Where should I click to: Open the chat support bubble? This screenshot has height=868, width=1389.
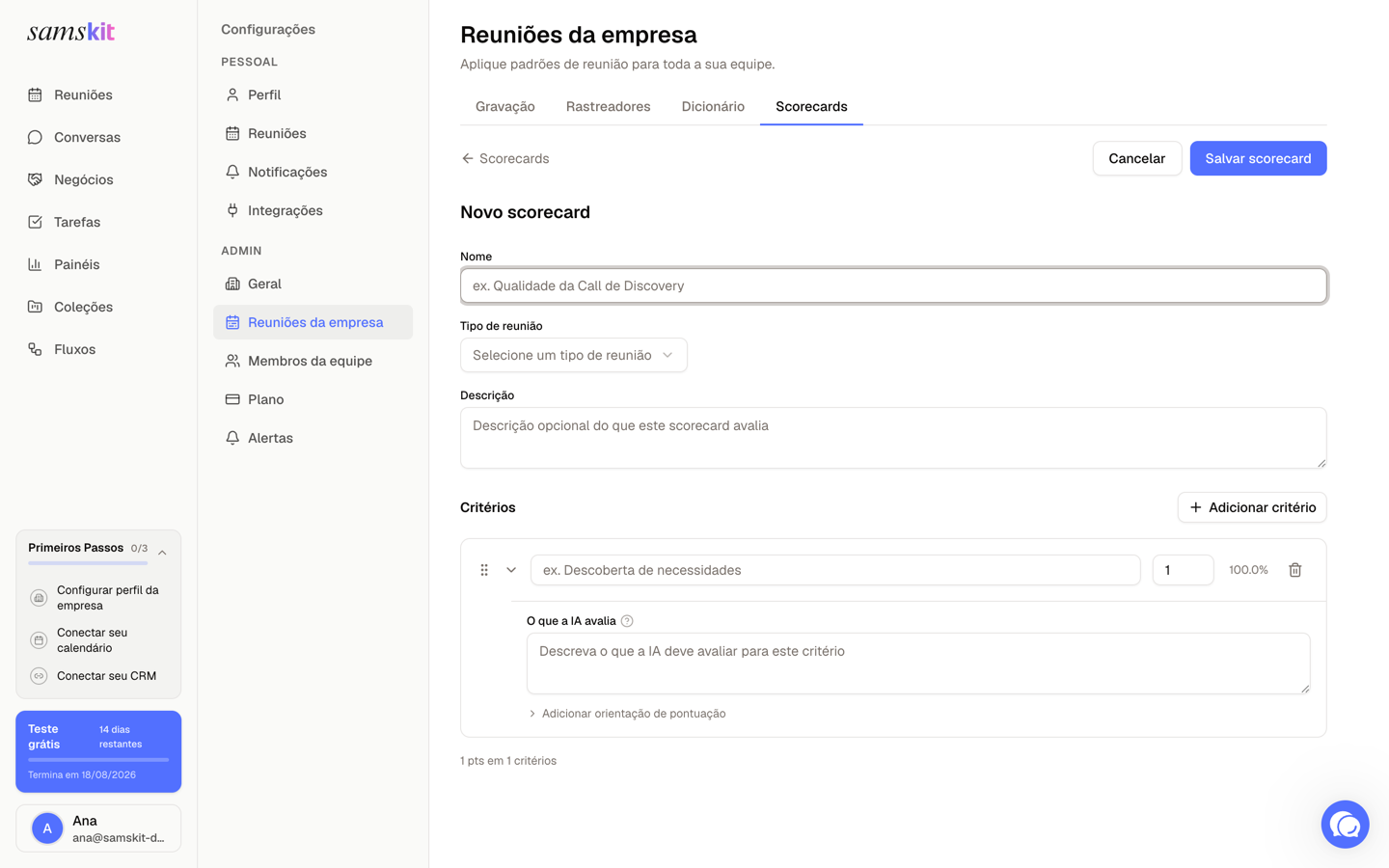[x=1345, y=825]
